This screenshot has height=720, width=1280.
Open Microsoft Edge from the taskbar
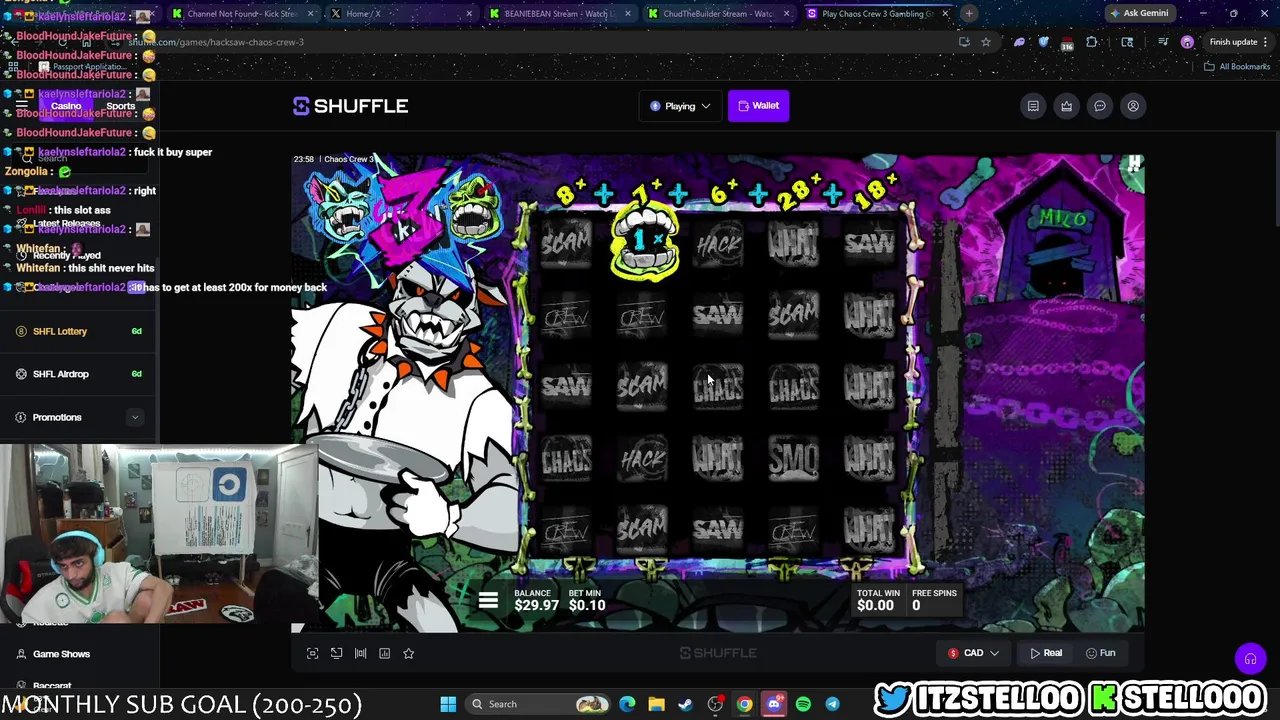pyautogui.click(x=627, y=704)
